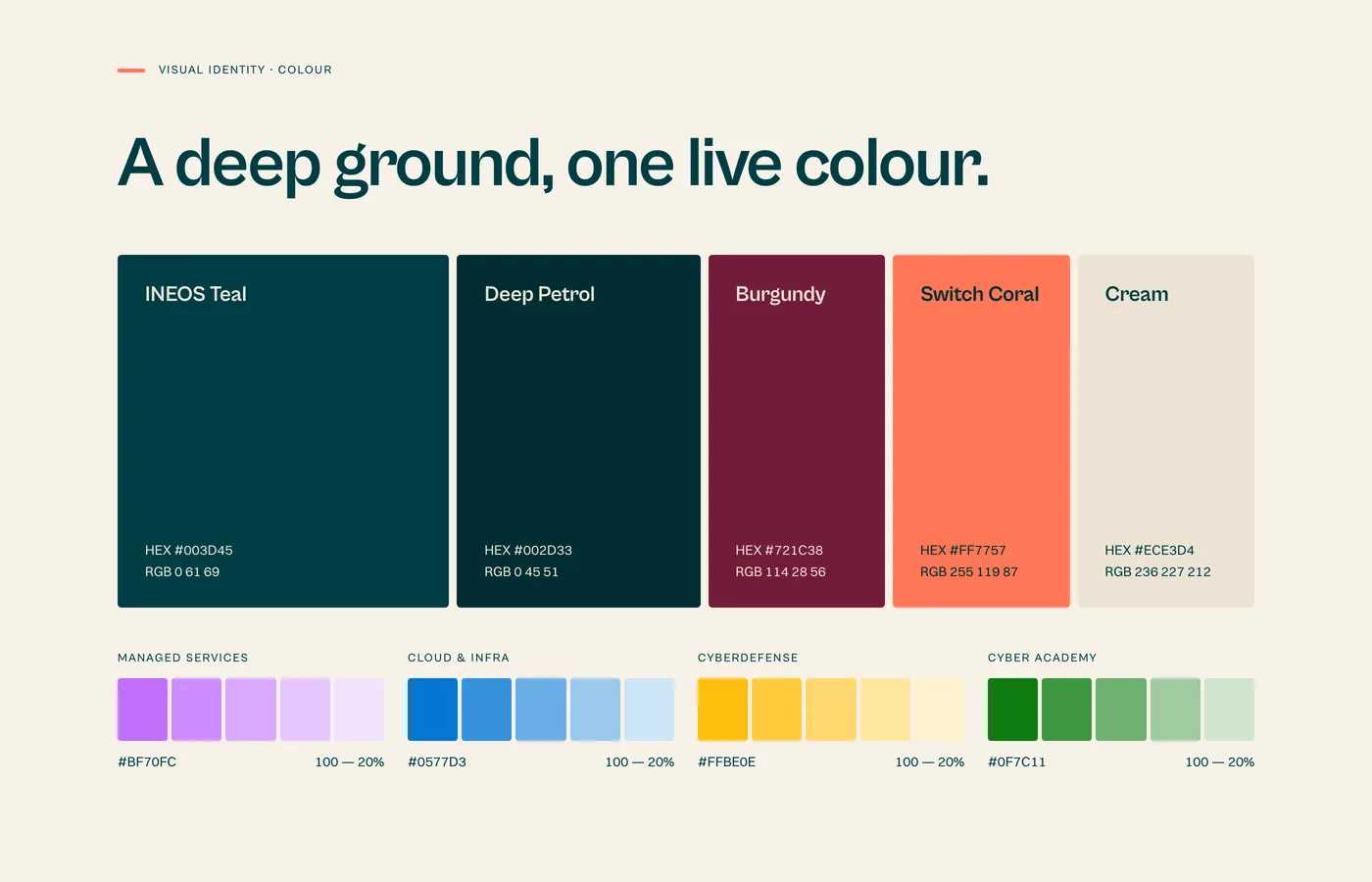The width and height of the screenshot is (1372, 882).
Task: Pick the lightest Managed Services purple swatch
Action: click(360, 710)
